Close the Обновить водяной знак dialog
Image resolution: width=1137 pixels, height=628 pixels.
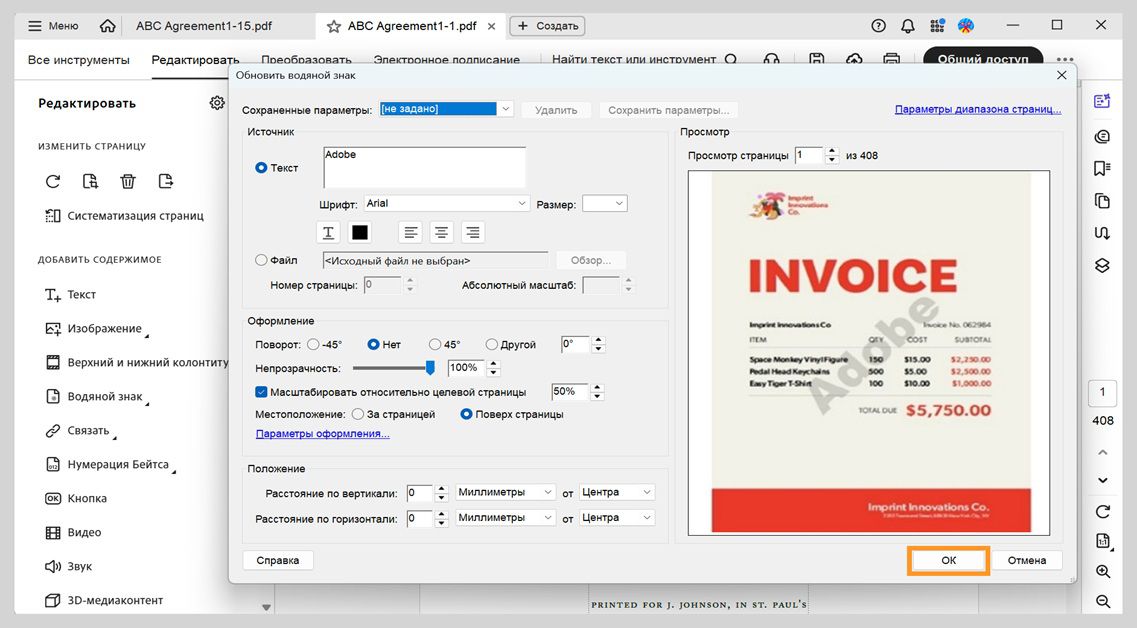tap(1062, 75)
